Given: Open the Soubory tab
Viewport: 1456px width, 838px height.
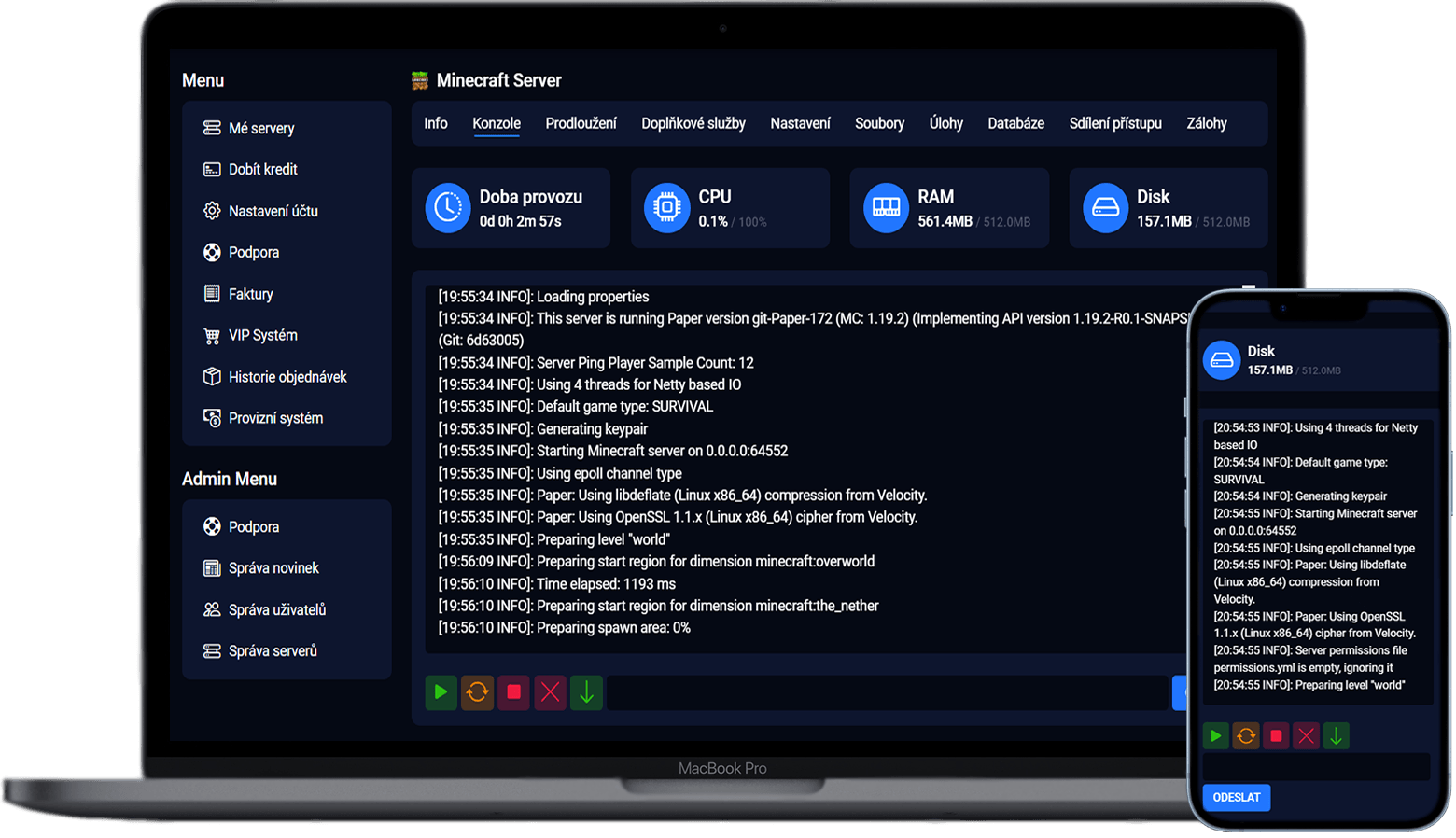Looking at the screenshot, I should [878, 122].
